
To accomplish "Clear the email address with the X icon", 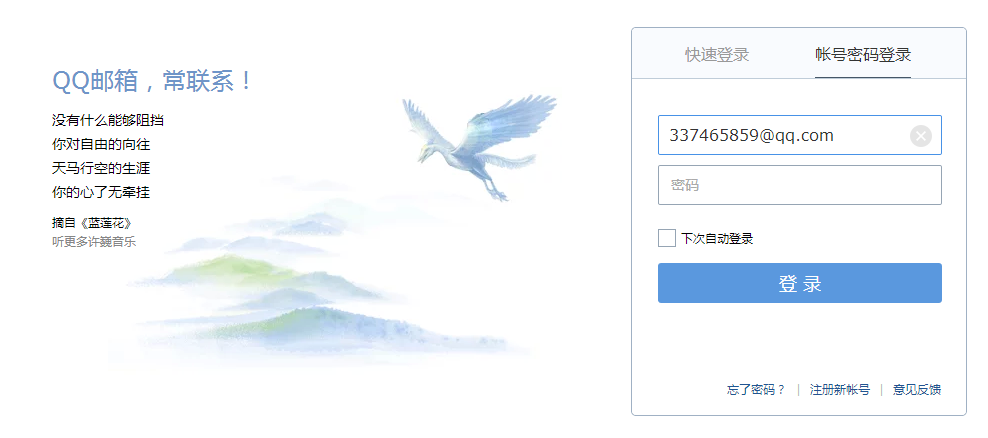I will [x=921, y=135].
